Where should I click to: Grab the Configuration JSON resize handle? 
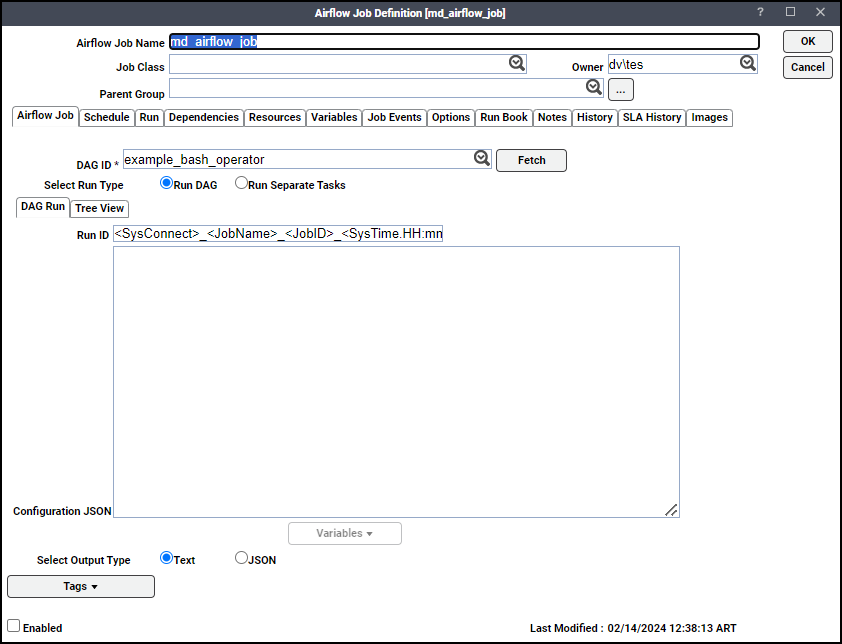(x=671, y=510)
